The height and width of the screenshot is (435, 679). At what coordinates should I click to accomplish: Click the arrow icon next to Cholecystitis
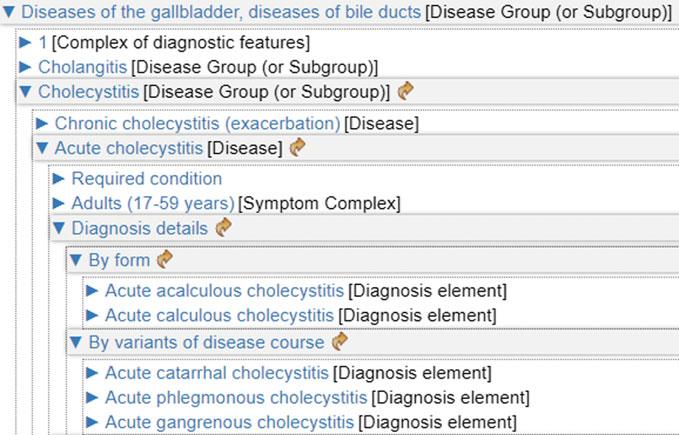coord(405,92)
